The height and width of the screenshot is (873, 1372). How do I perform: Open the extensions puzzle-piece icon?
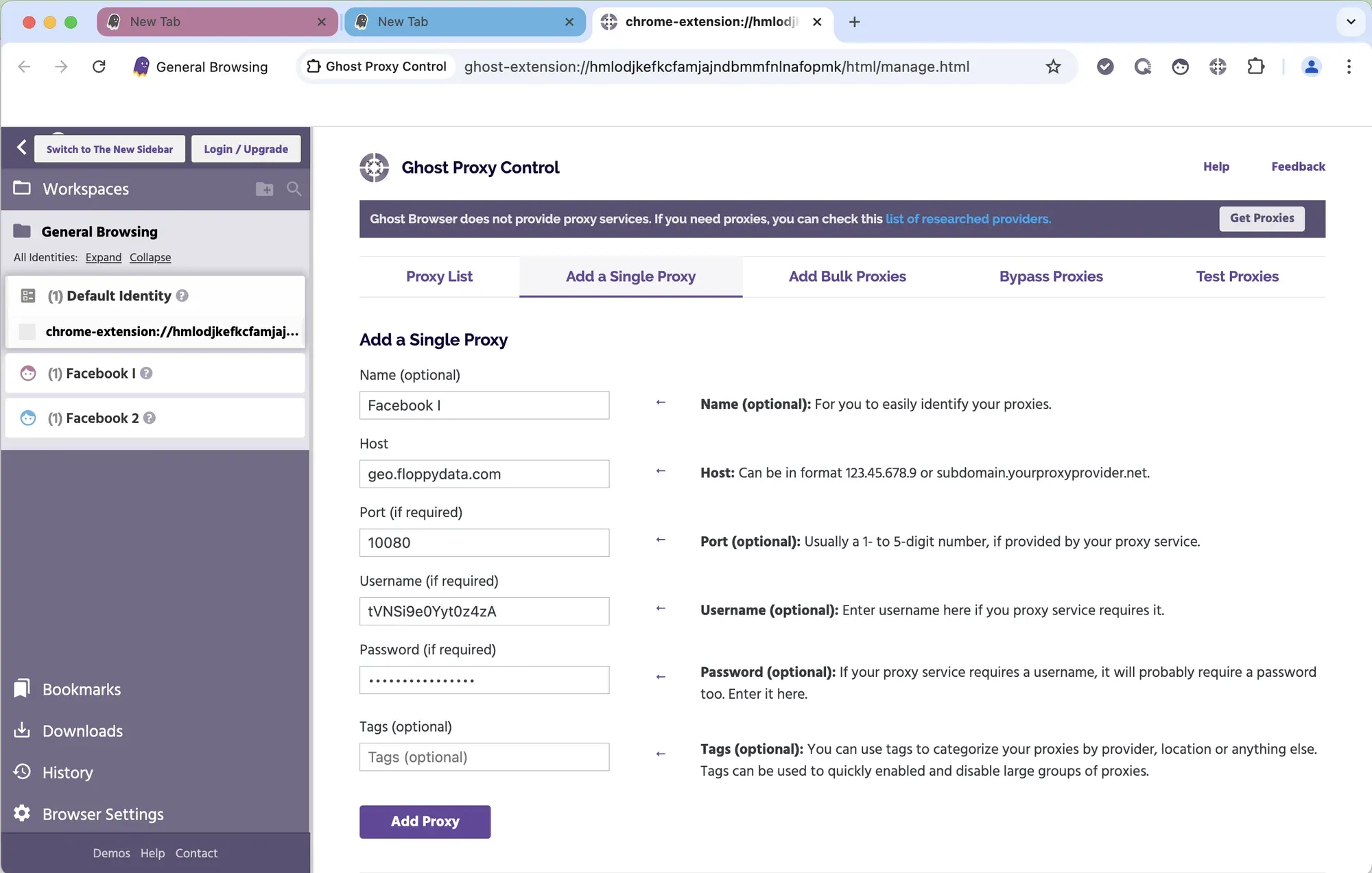tap(1255, 67)
